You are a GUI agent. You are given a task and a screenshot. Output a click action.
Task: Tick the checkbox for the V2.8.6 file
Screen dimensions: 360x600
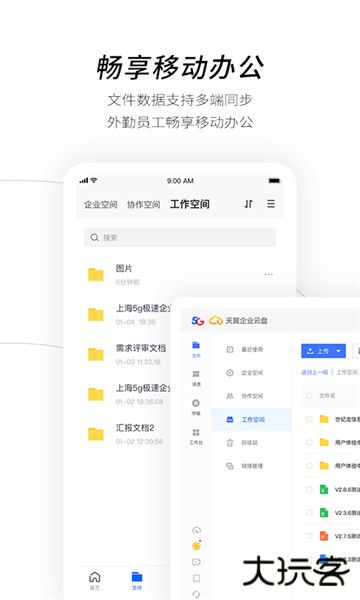309,489
